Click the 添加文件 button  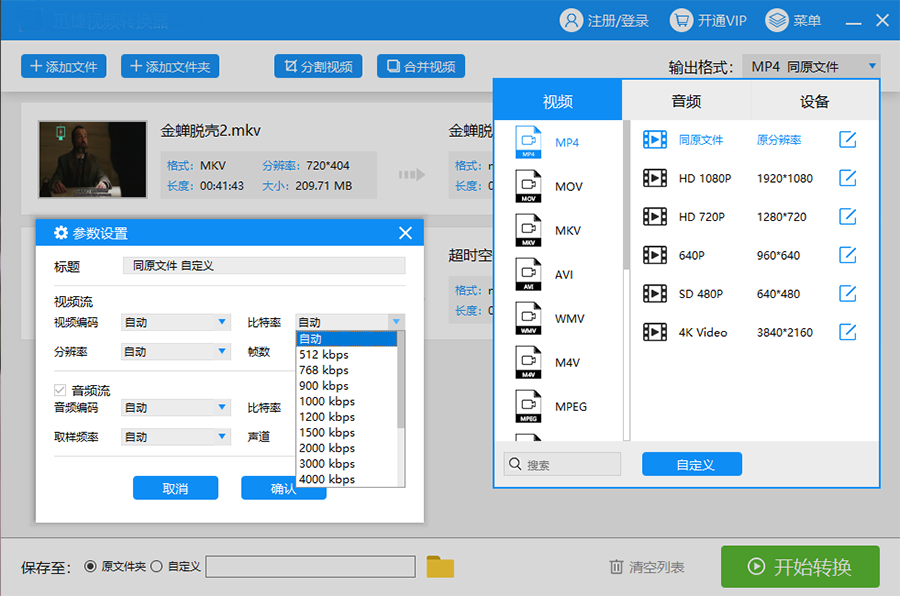tap(64, 66)
